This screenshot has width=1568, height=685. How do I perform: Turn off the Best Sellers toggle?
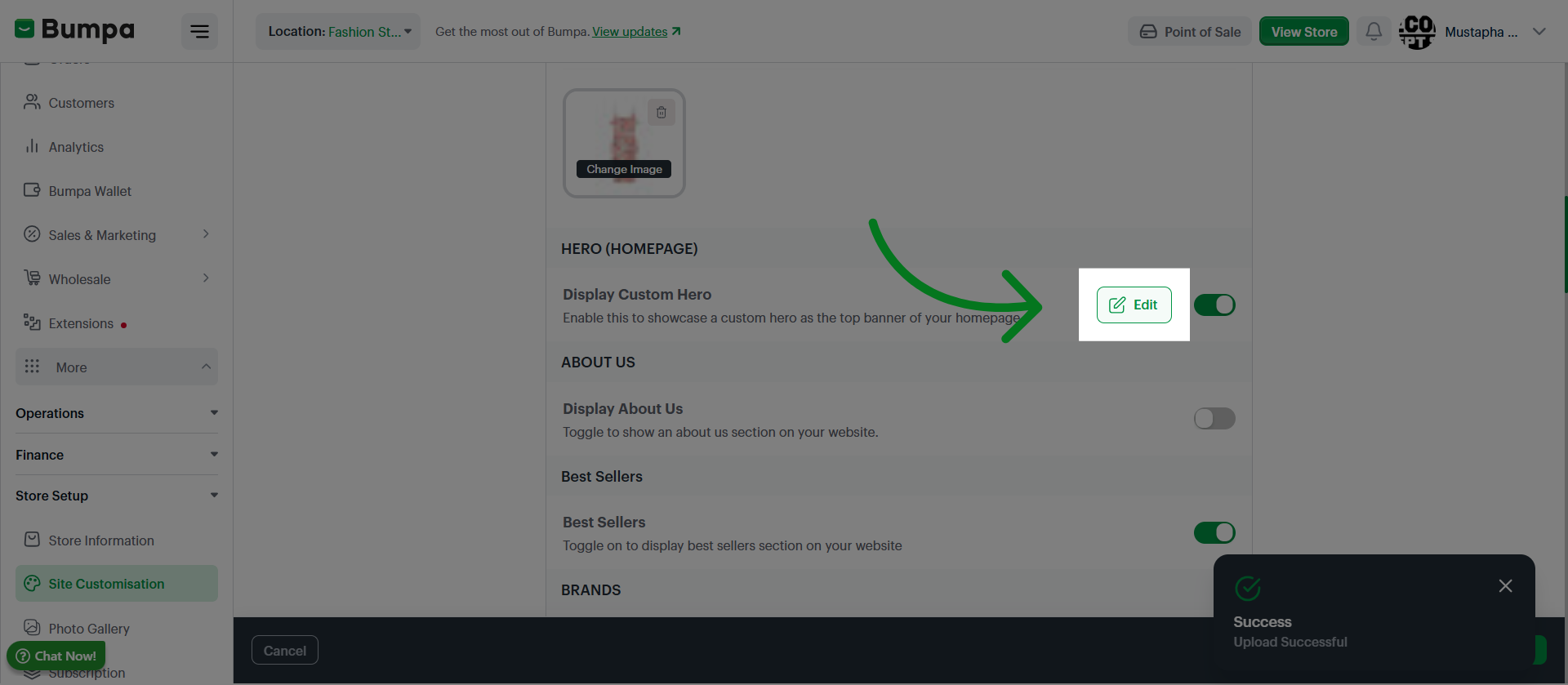[1214, 533]
